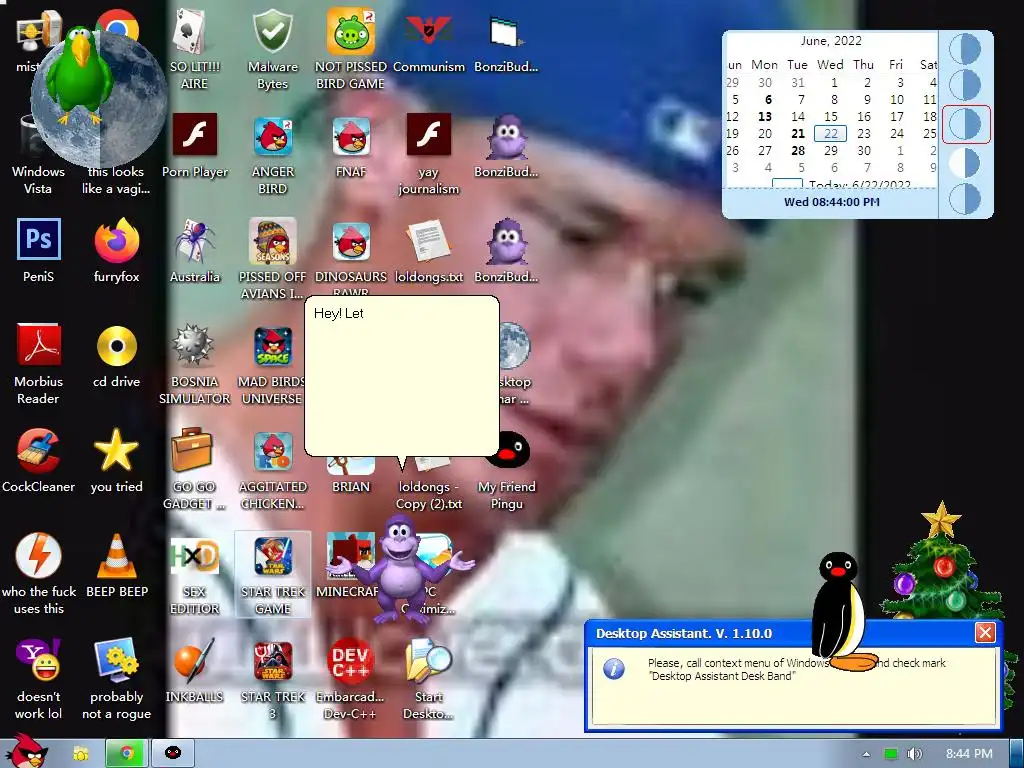Select June 22 in the calendar
1024x768 pixels.
point(830,134)
